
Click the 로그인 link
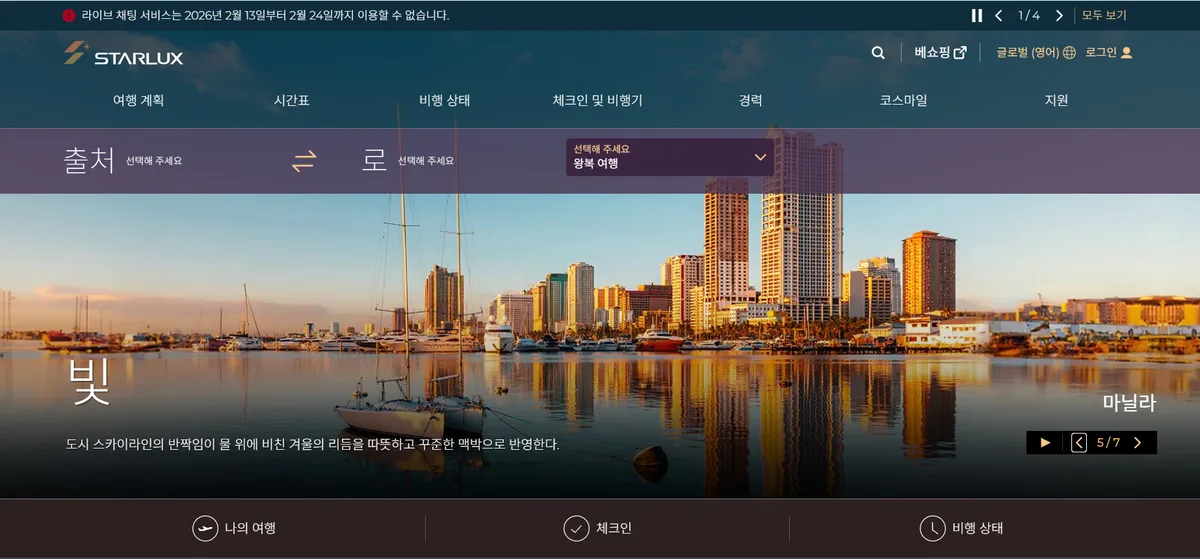(1108, 53)
